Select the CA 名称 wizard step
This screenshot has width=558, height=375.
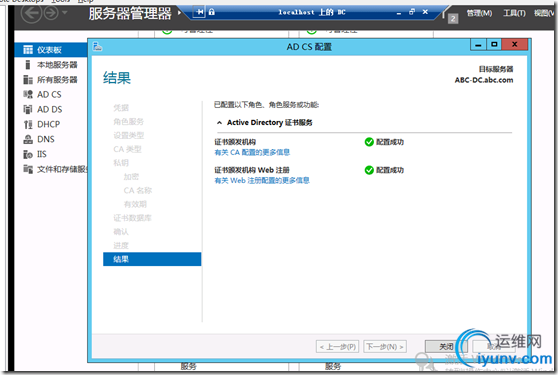coord(138,190)
